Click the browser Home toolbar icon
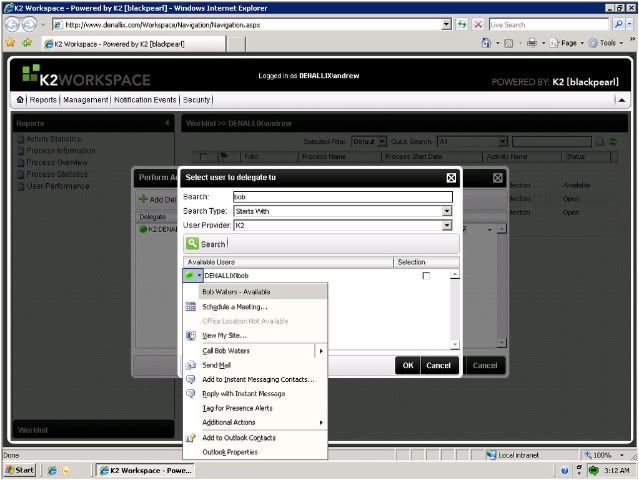 pyautogui.click(x=486, y=43)
